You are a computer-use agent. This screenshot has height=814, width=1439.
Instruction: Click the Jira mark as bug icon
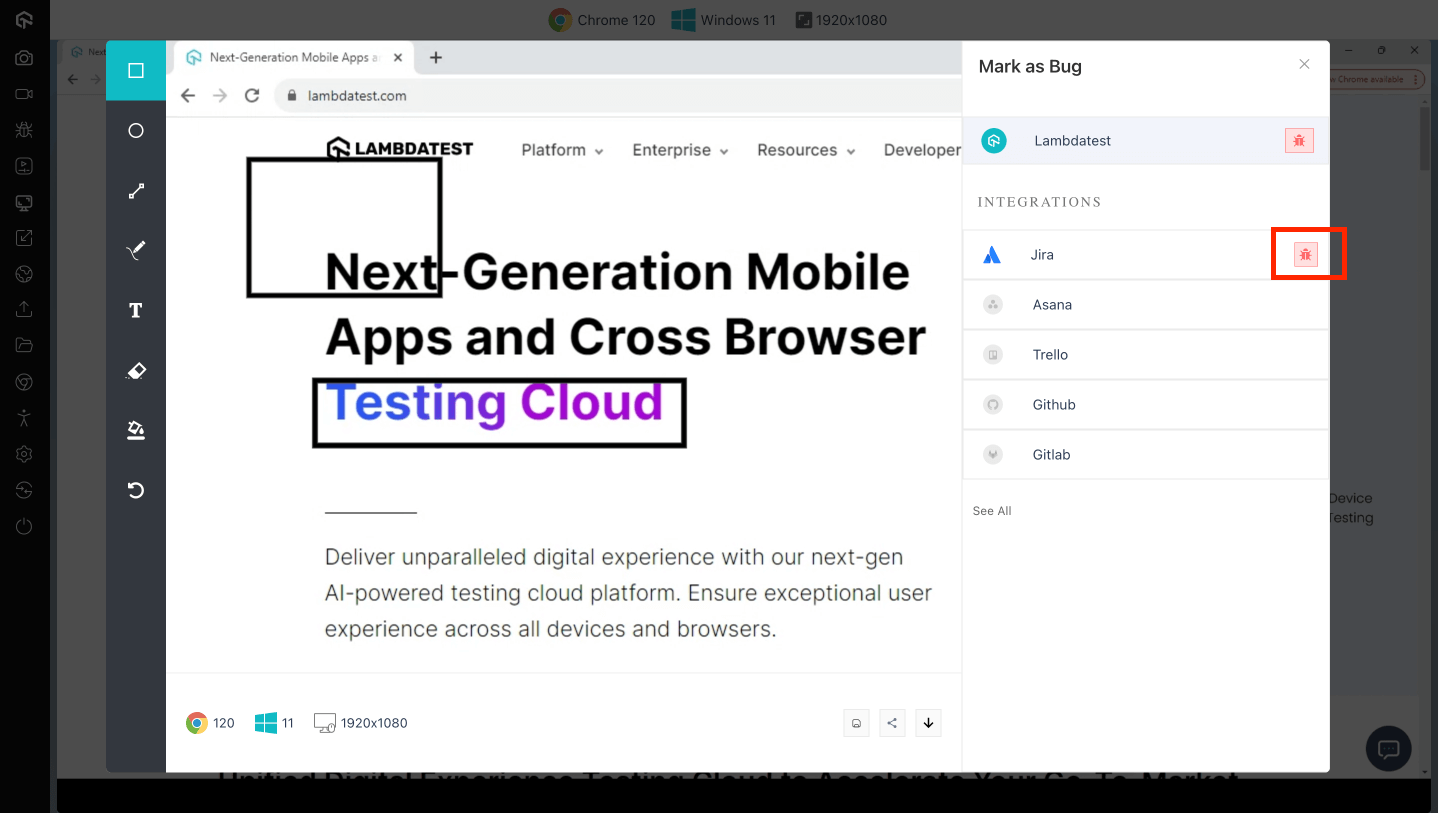click(x=1305, y=255)
